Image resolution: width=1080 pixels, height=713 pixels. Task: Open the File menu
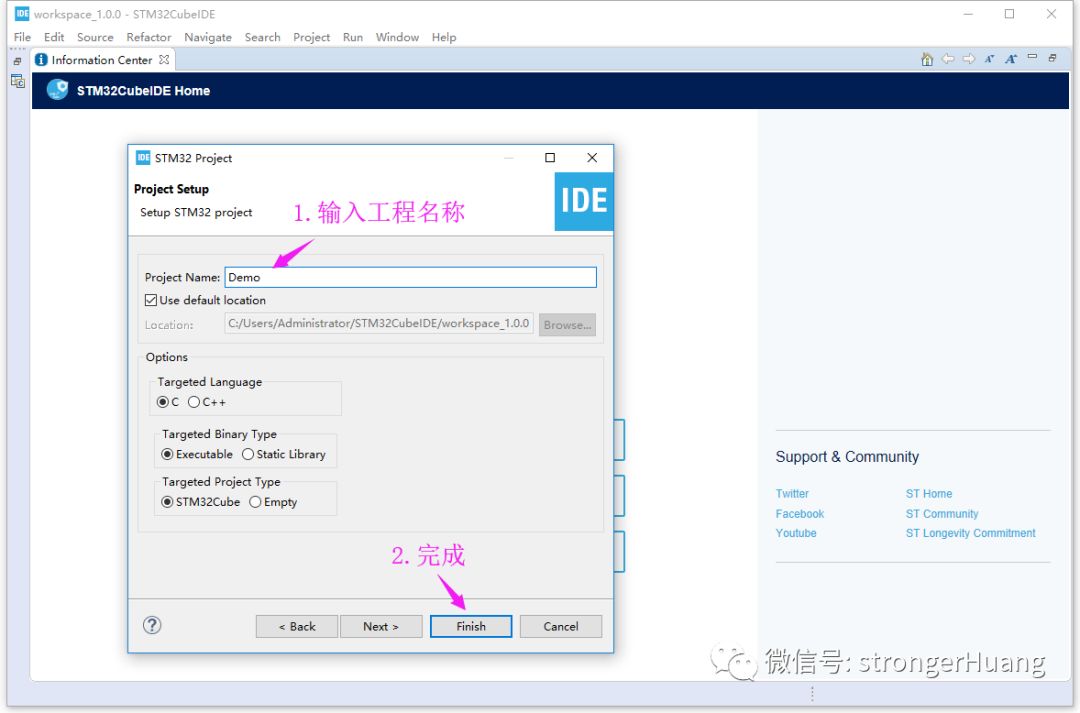point(22,37)
